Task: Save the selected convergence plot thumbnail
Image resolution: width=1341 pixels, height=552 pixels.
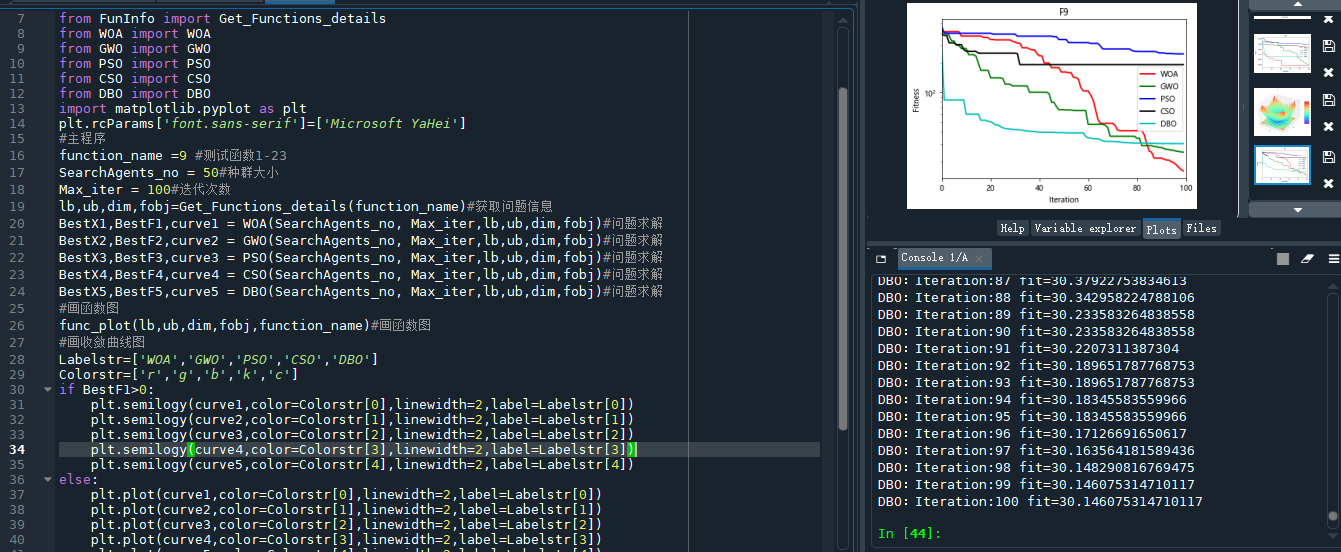Action: [x=1328, y=157]
